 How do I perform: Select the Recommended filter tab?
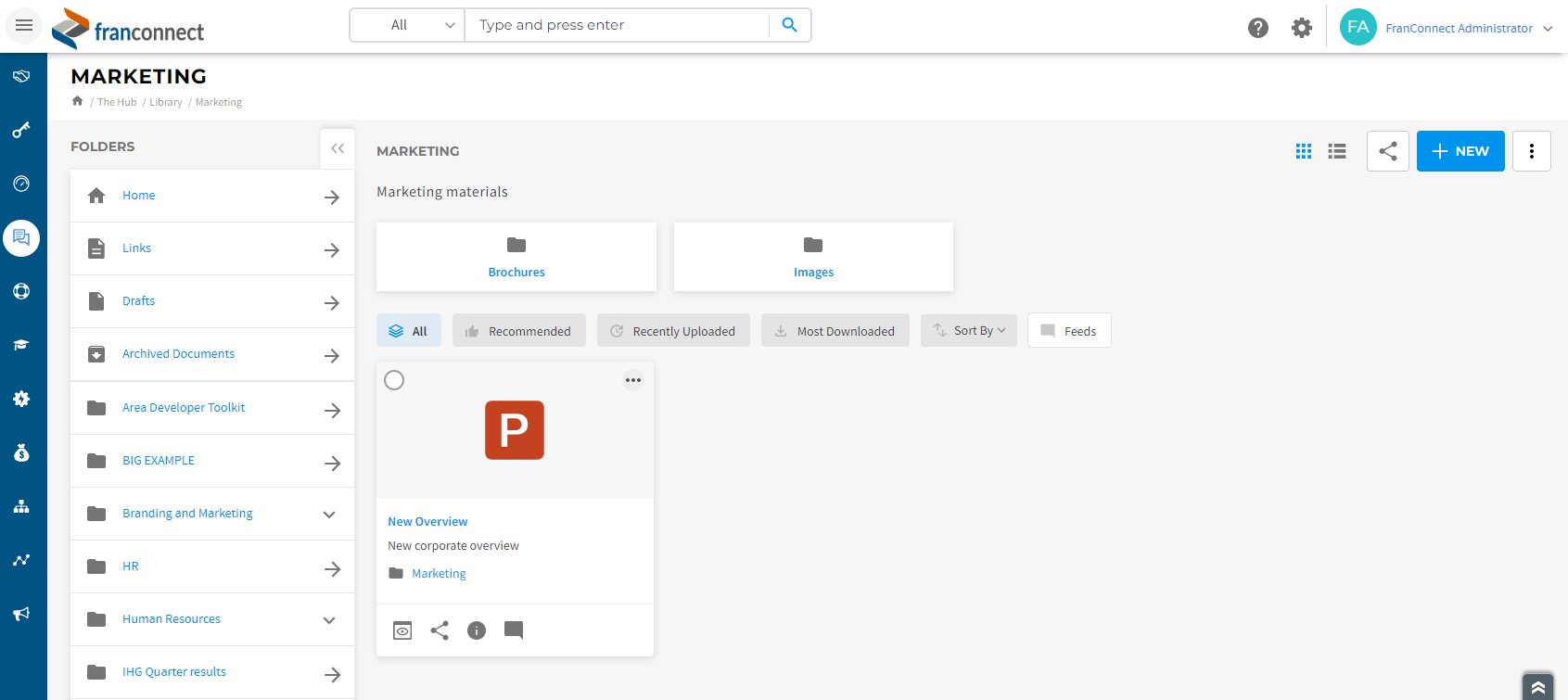pos(519,331)
